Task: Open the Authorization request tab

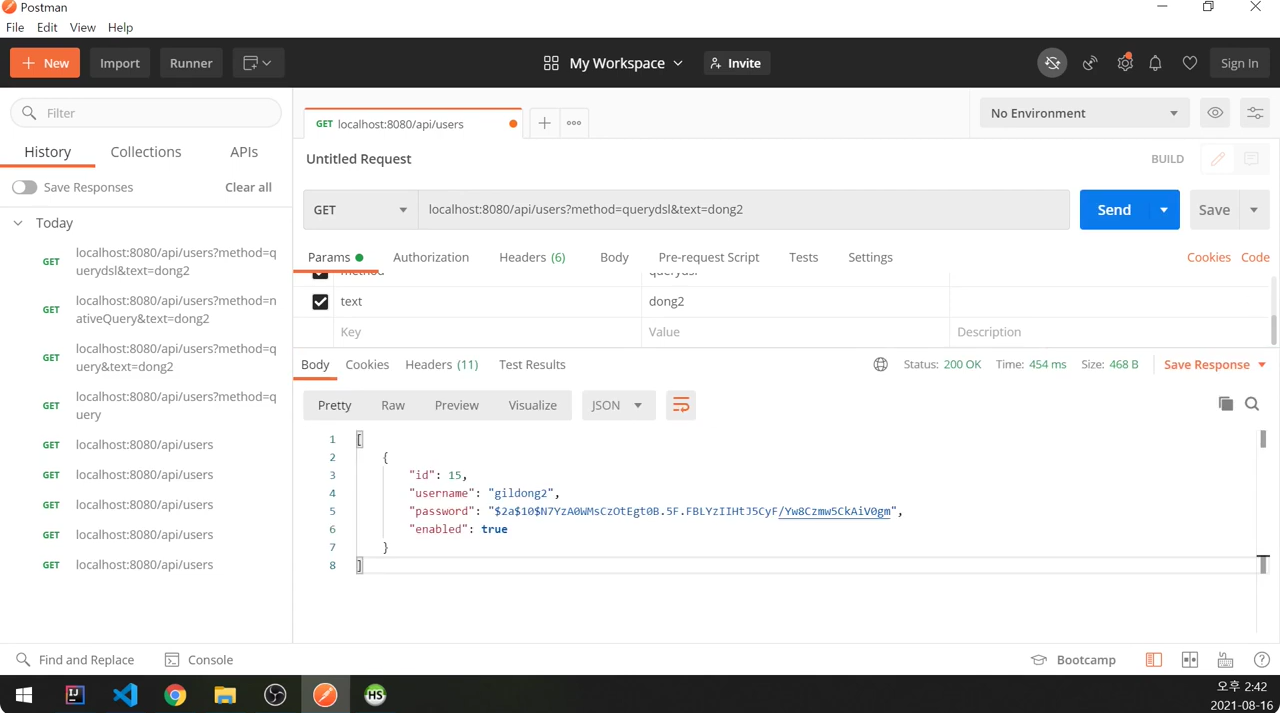Action: pyautogui.click(x=431, y=257)
